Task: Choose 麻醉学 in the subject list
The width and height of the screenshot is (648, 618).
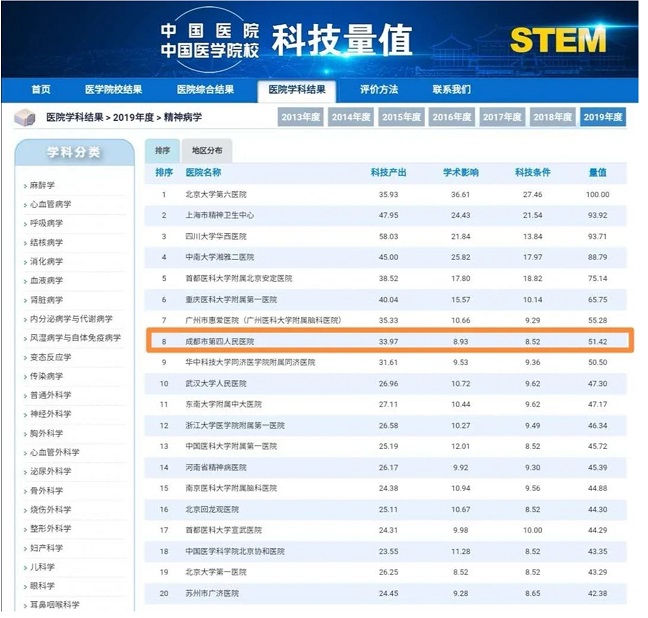Action: [42, 185]
